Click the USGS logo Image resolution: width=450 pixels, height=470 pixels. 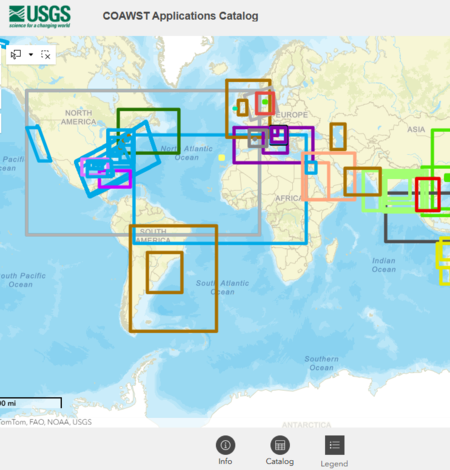40,16
